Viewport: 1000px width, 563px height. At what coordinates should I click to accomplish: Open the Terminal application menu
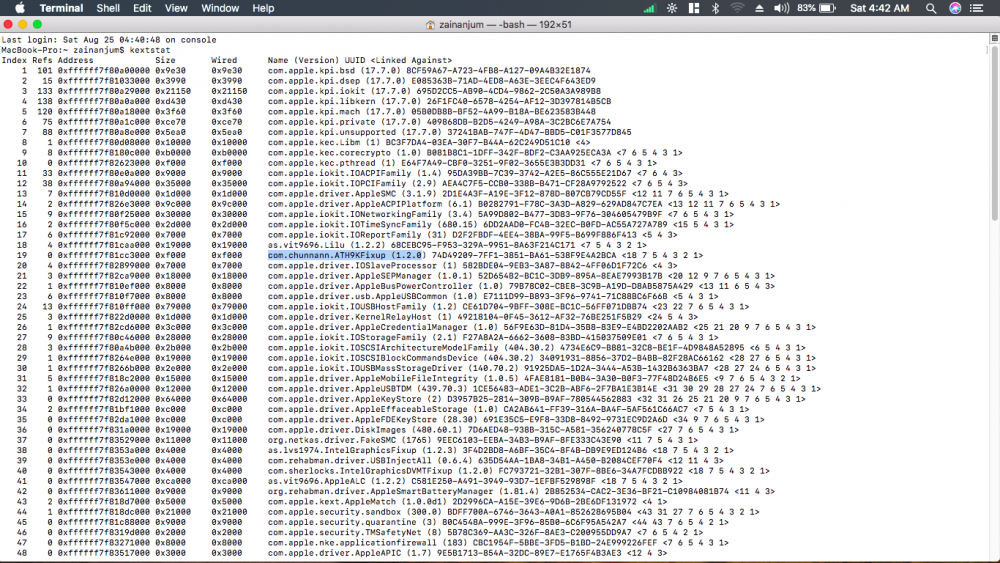61,8
